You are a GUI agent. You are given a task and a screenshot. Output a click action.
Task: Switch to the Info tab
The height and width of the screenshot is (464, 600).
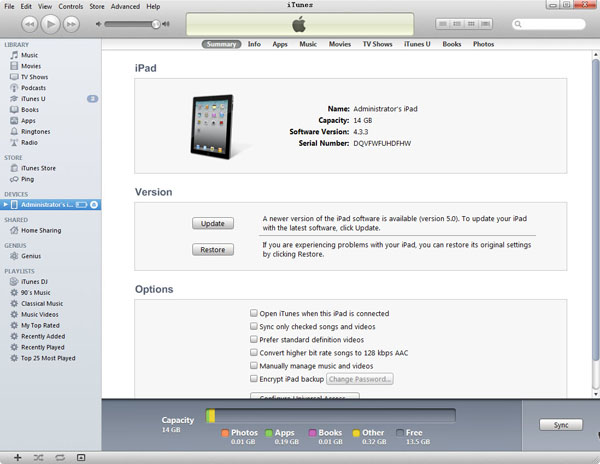click(254, 44)
